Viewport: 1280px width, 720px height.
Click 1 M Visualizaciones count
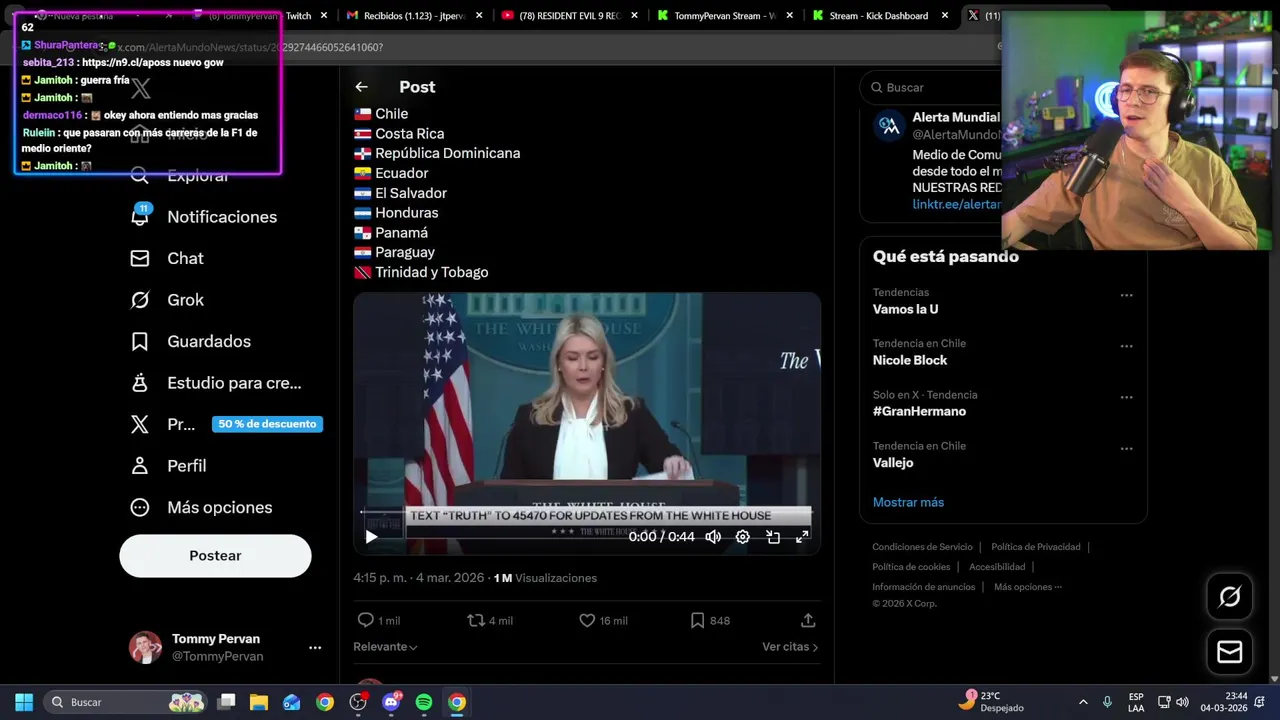[x=545, y=578]
